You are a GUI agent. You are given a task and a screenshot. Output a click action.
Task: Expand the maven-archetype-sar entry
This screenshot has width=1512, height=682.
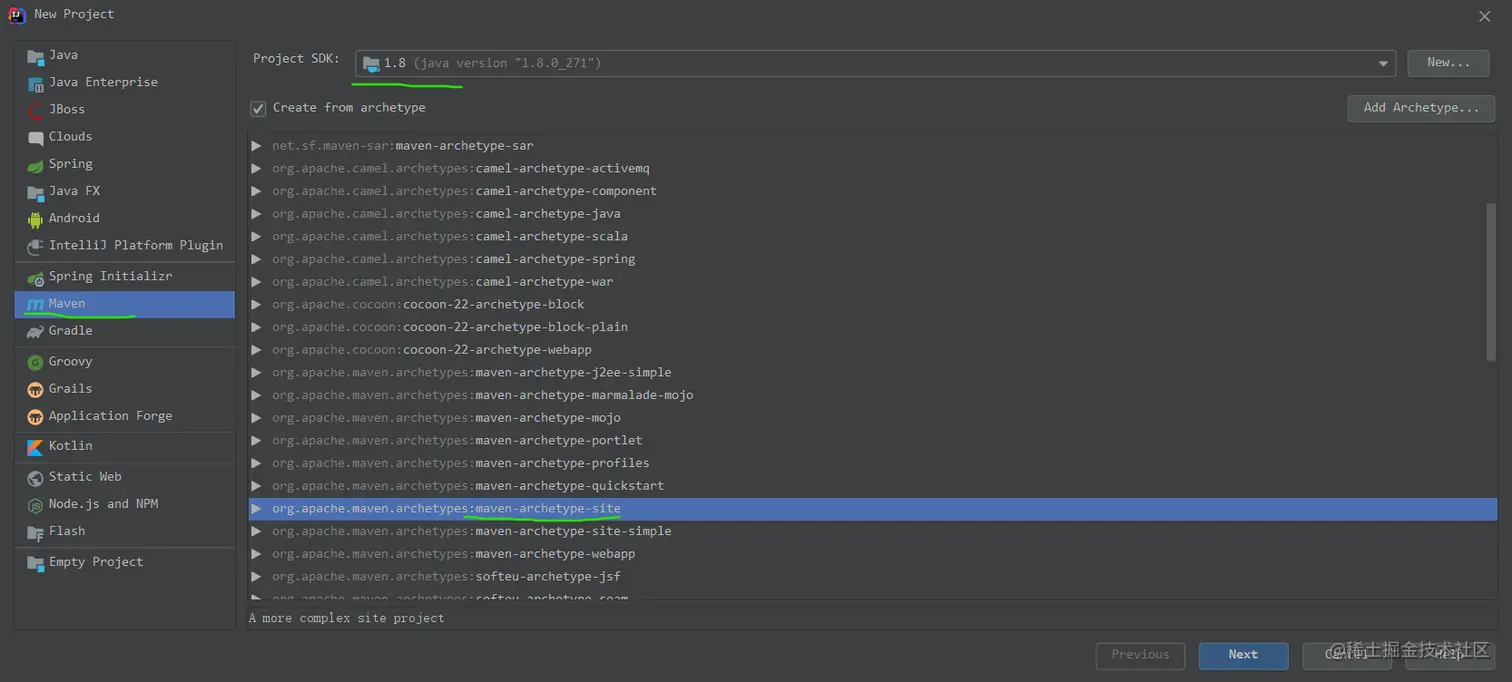257,146
